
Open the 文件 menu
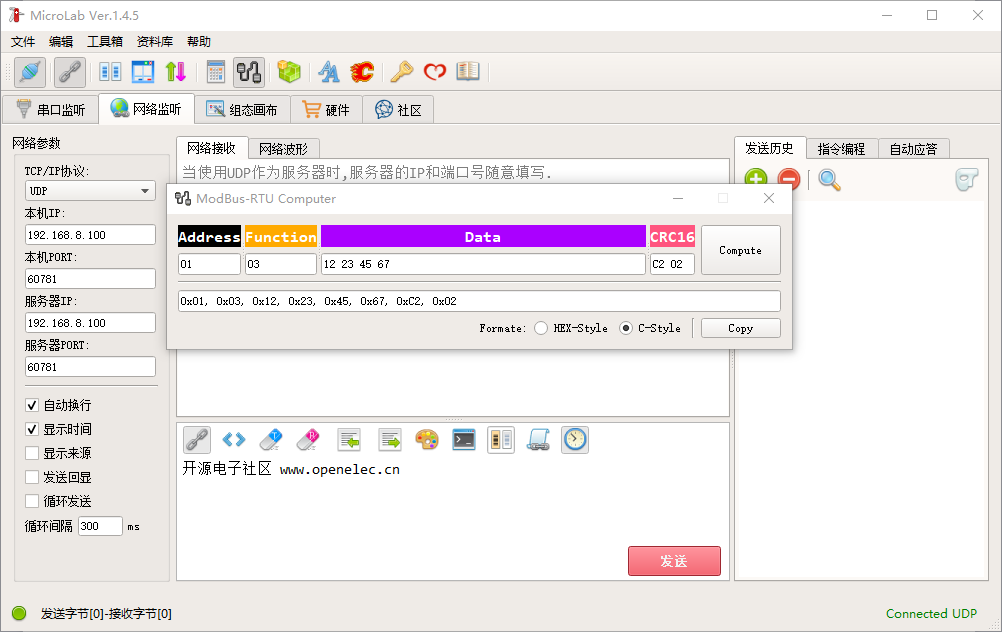(x=23, y=42)
